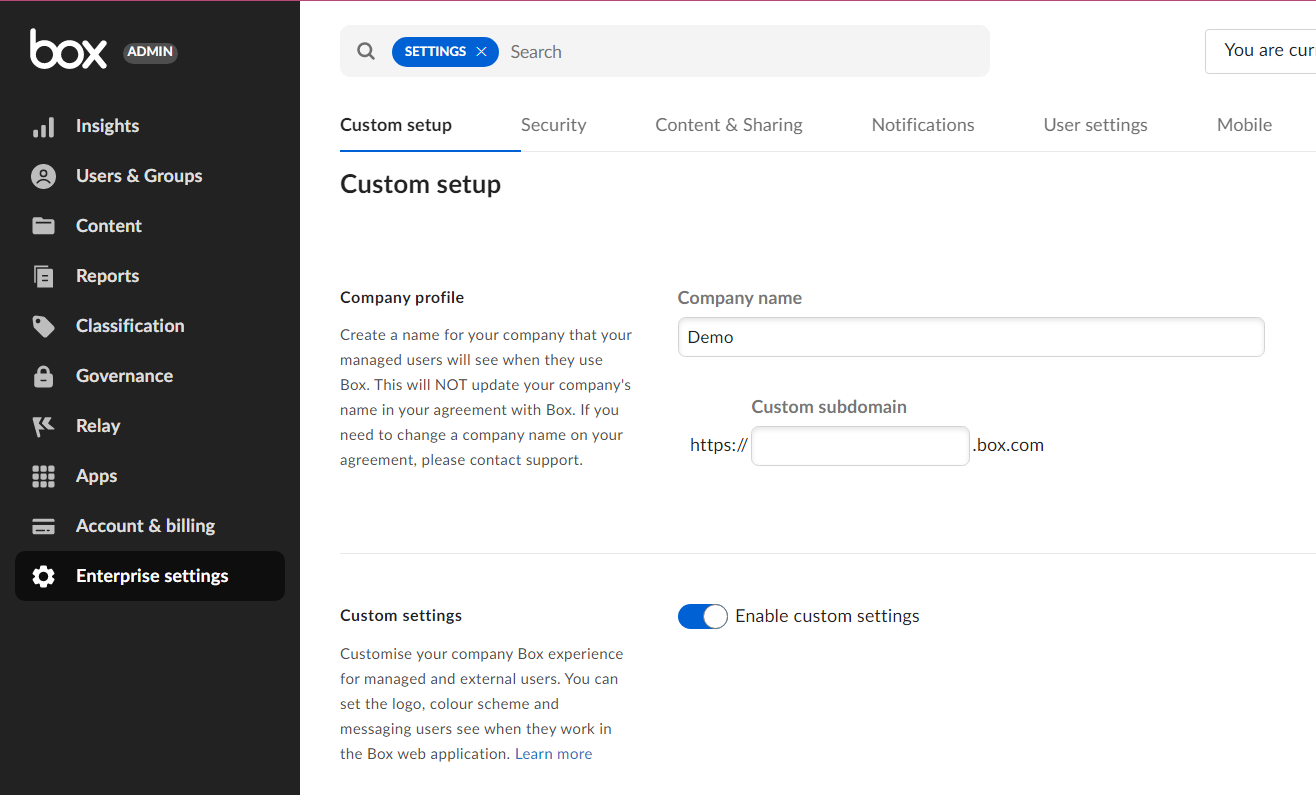Click the Reports document icon
Viewport: 1316px width, 795px height.
[x=43, y=276]
